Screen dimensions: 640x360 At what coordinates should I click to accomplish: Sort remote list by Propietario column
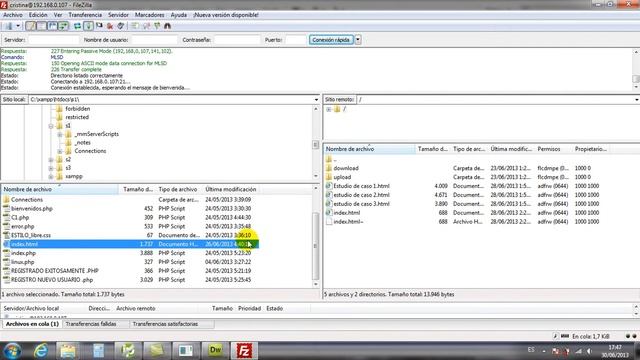[591, 149]
